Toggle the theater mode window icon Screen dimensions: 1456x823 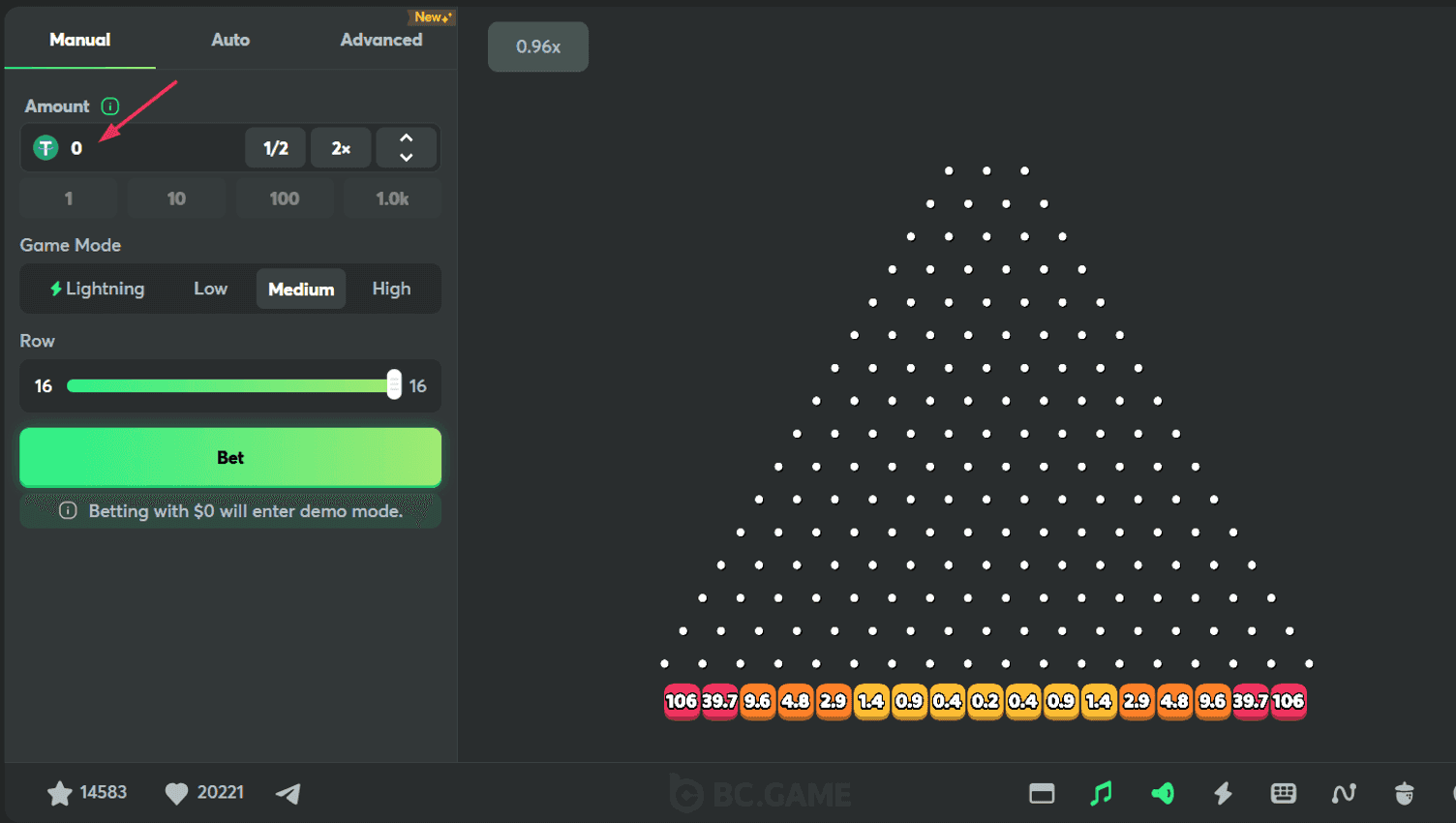pyautogui.click(x=1042, y=794)
